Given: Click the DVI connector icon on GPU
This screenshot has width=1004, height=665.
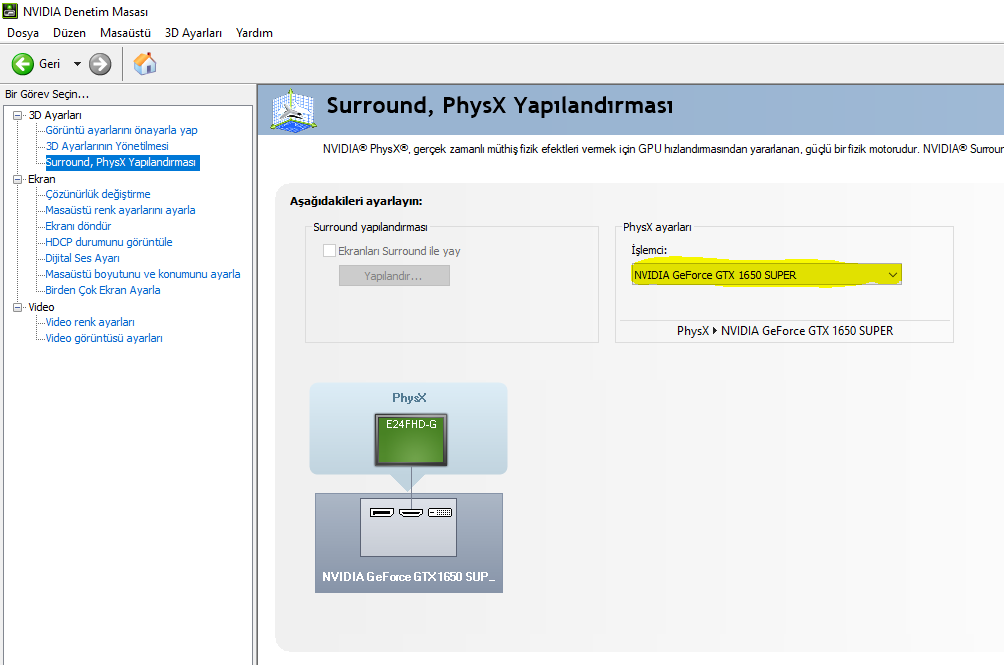Looking at the screenshot, I should click(x=440, y=513).
